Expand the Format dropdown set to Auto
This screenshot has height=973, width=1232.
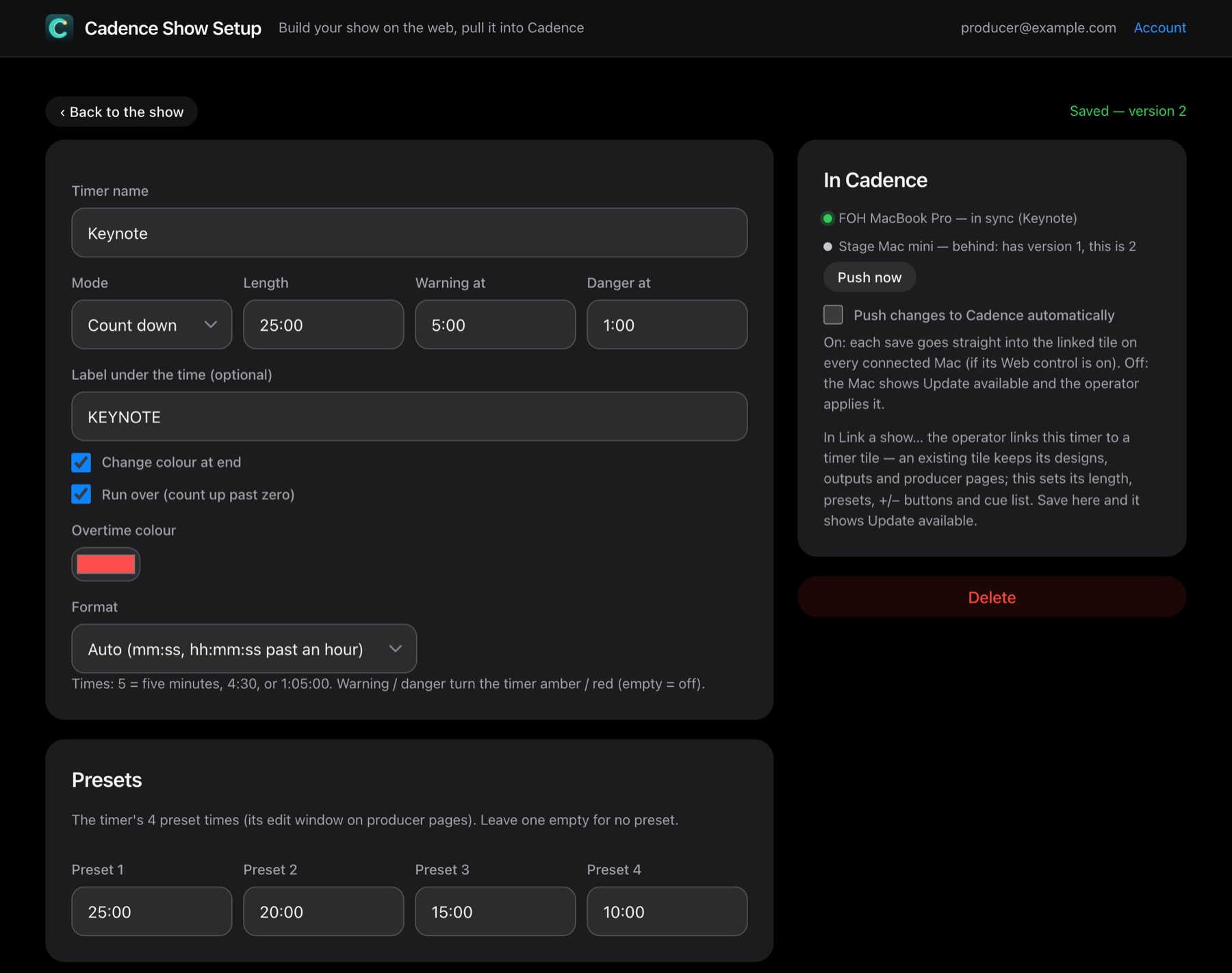pos(244,648)
